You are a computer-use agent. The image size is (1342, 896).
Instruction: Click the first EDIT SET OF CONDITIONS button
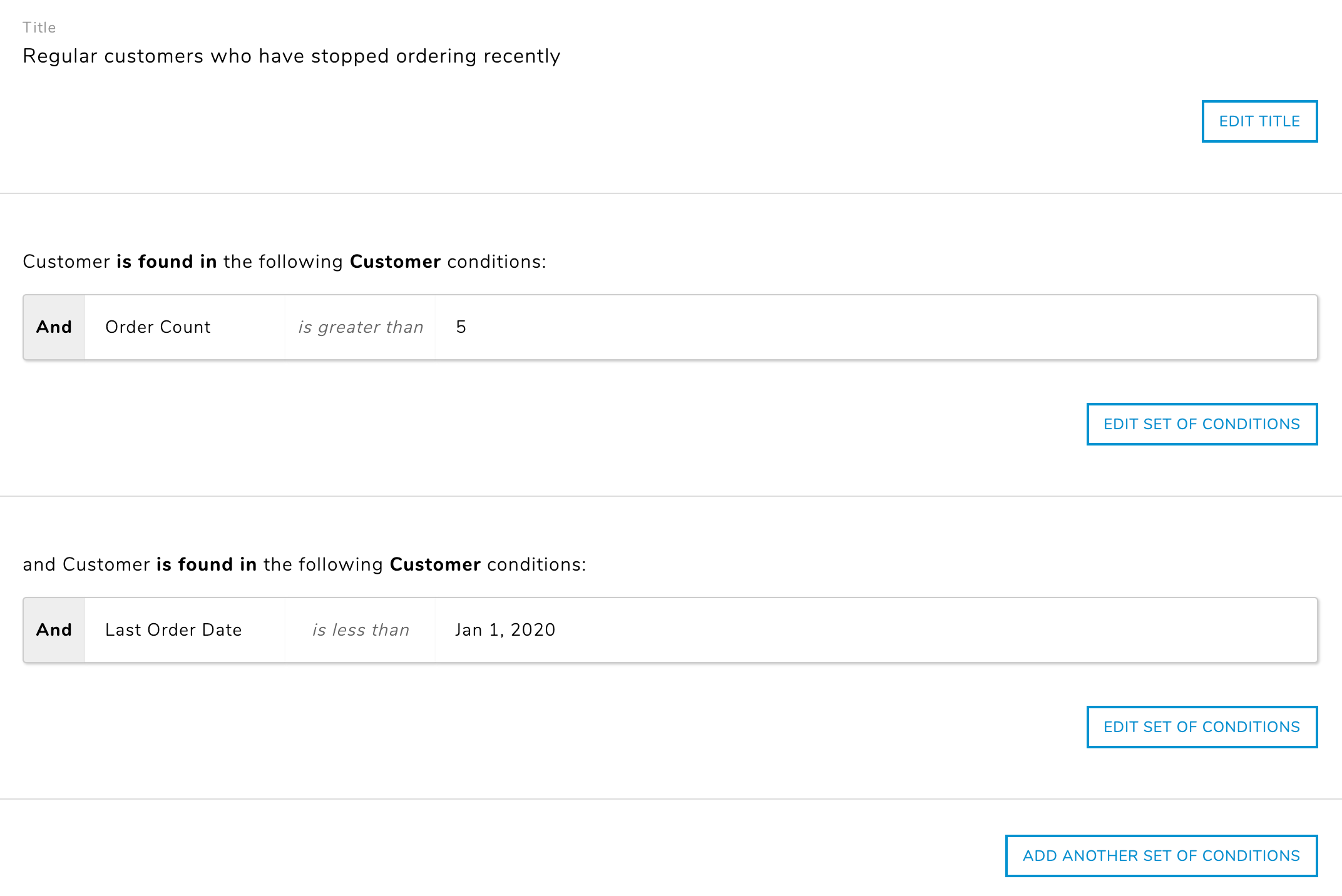pos(1202,424)
